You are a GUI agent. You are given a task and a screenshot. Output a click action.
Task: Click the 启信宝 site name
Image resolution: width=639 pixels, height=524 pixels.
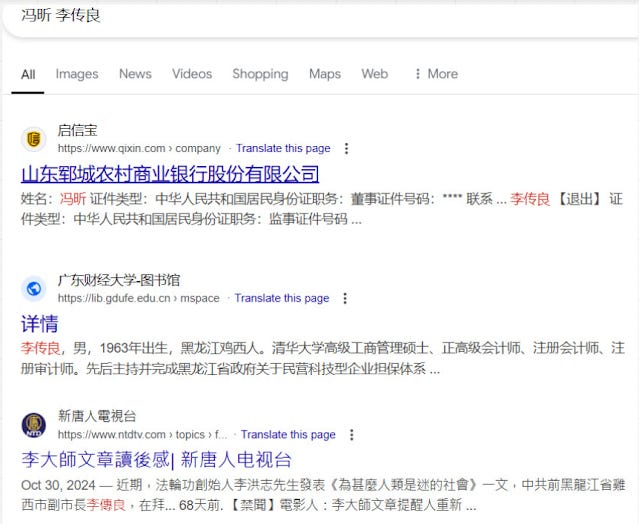pos(77,130)
